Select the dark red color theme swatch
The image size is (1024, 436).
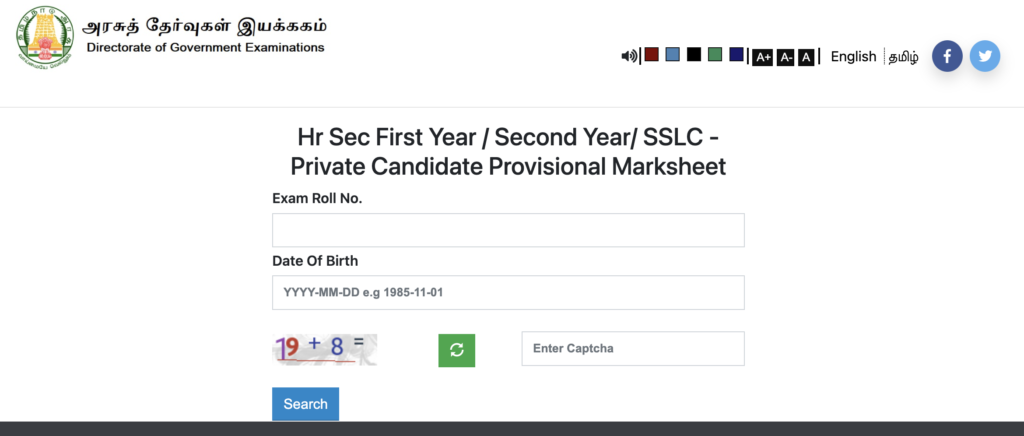[x=651, y=54]
